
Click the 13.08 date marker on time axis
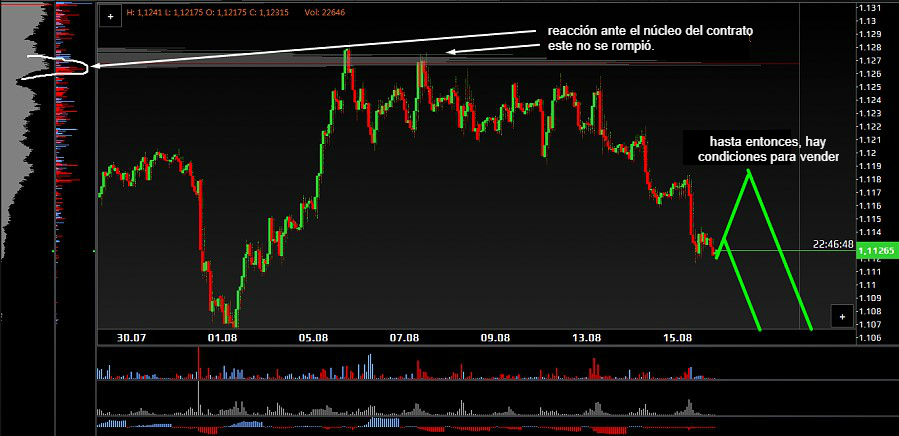[586, 339]
